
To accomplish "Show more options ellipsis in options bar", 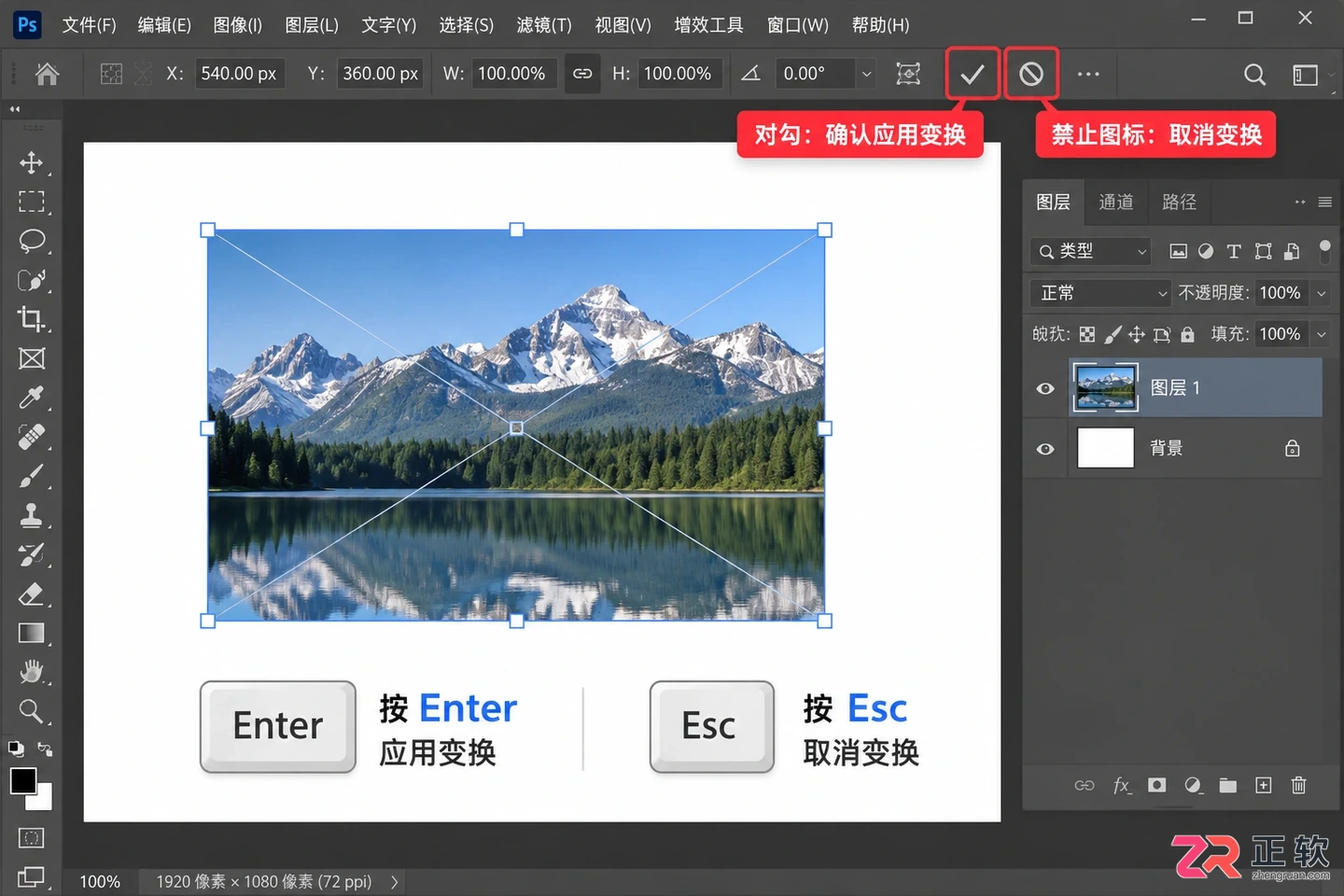I will [1088, 74].
